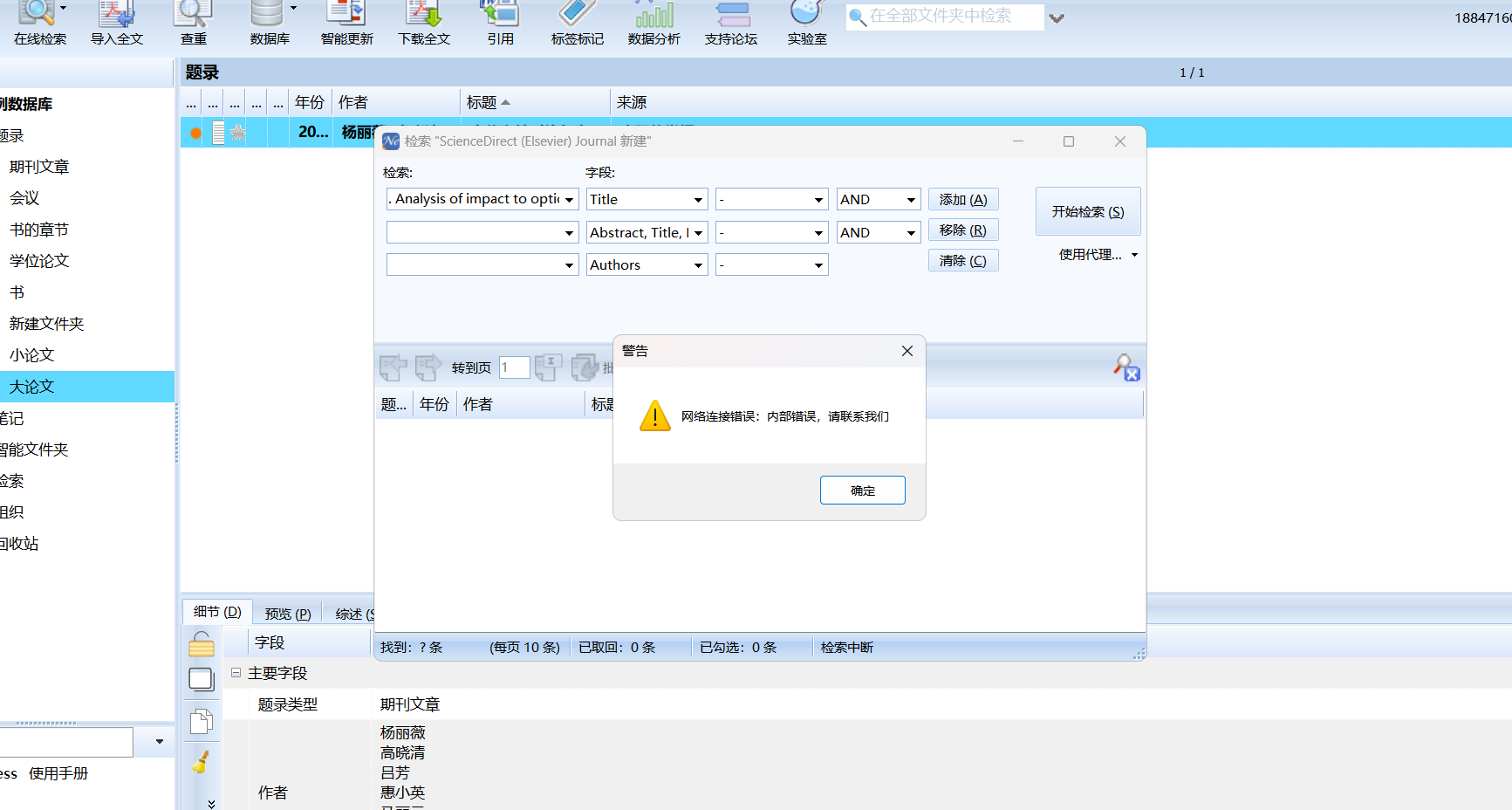This screenshot has height=810, width=1512.
Task: Click the 在全部文件夹中检索 search box
Action: [945, 17]
